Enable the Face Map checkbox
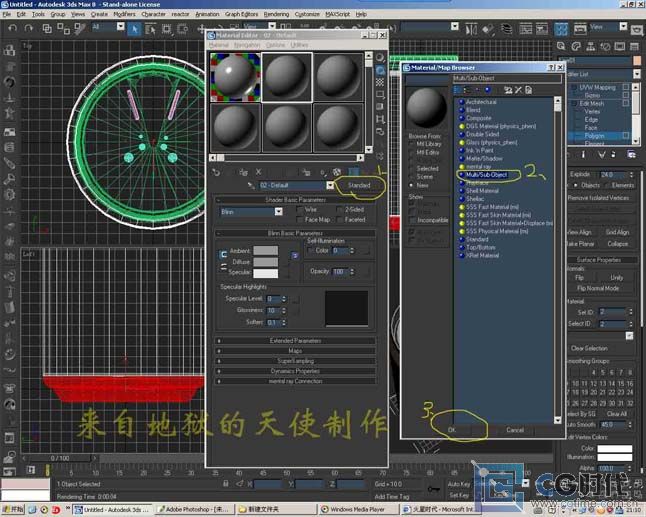The width and height of the screenshot is (646, 517). pyautogui.click(x=300, y=220)
